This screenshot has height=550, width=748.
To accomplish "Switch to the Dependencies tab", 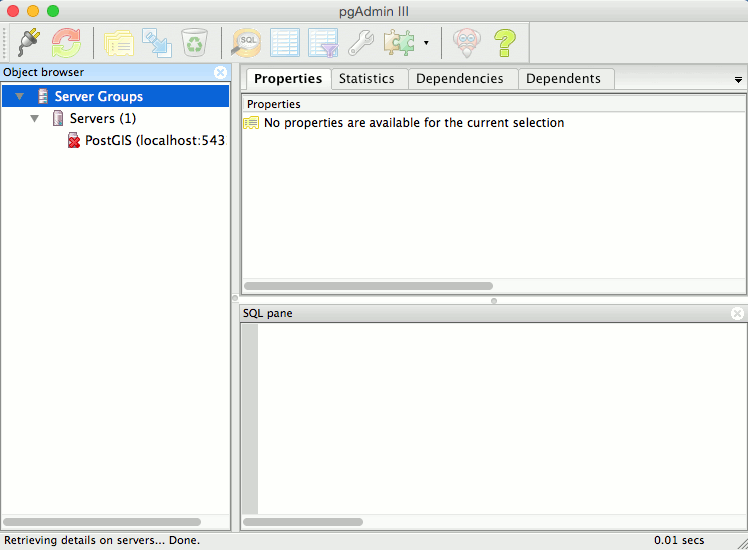I will 461,78.
